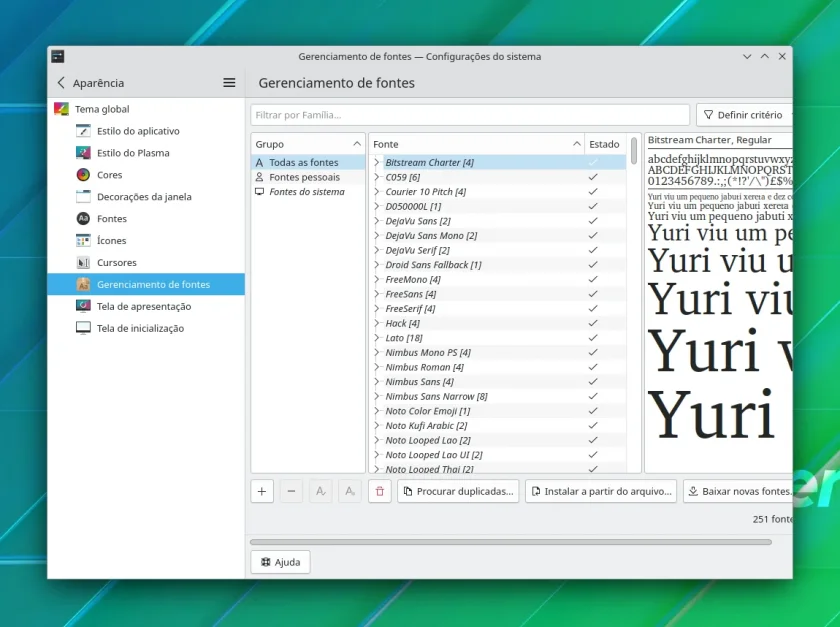Open the Fontes icon
This screenshot has width=840, height=627.
click(x=83, y=219)
